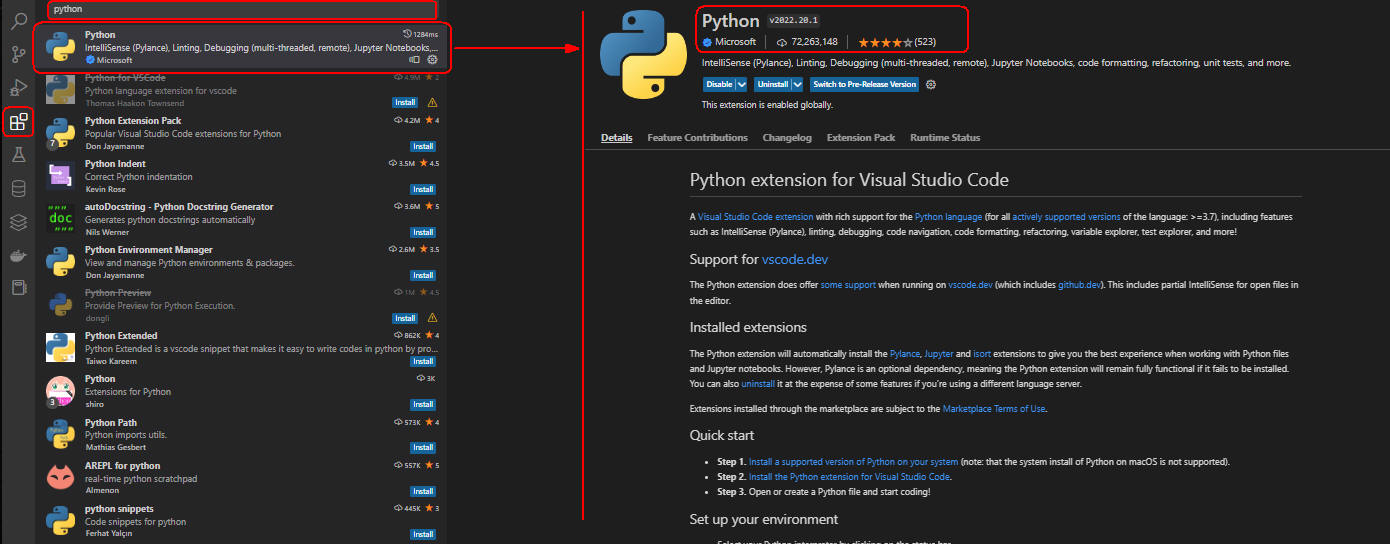Open the notebook icon in activity bar

(18, 287)
